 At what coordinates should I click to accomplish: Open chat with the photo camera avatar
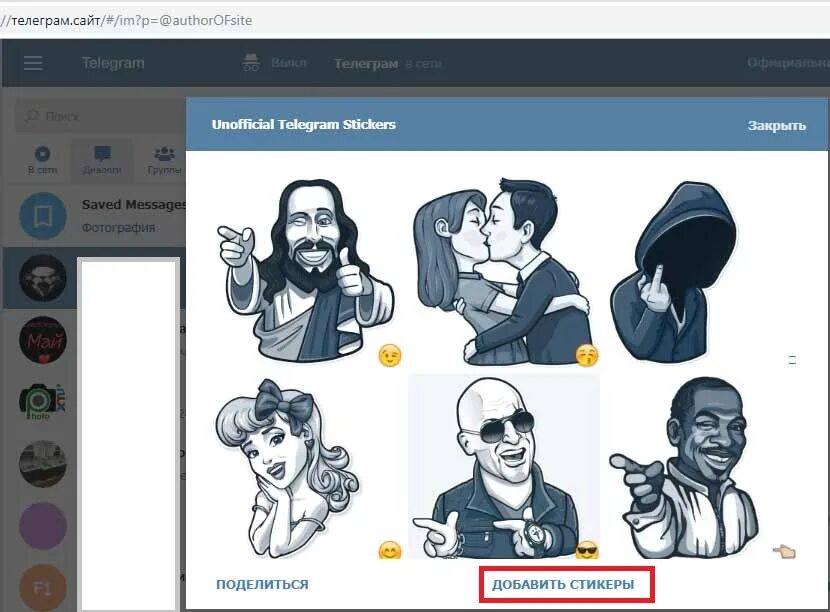43,402
